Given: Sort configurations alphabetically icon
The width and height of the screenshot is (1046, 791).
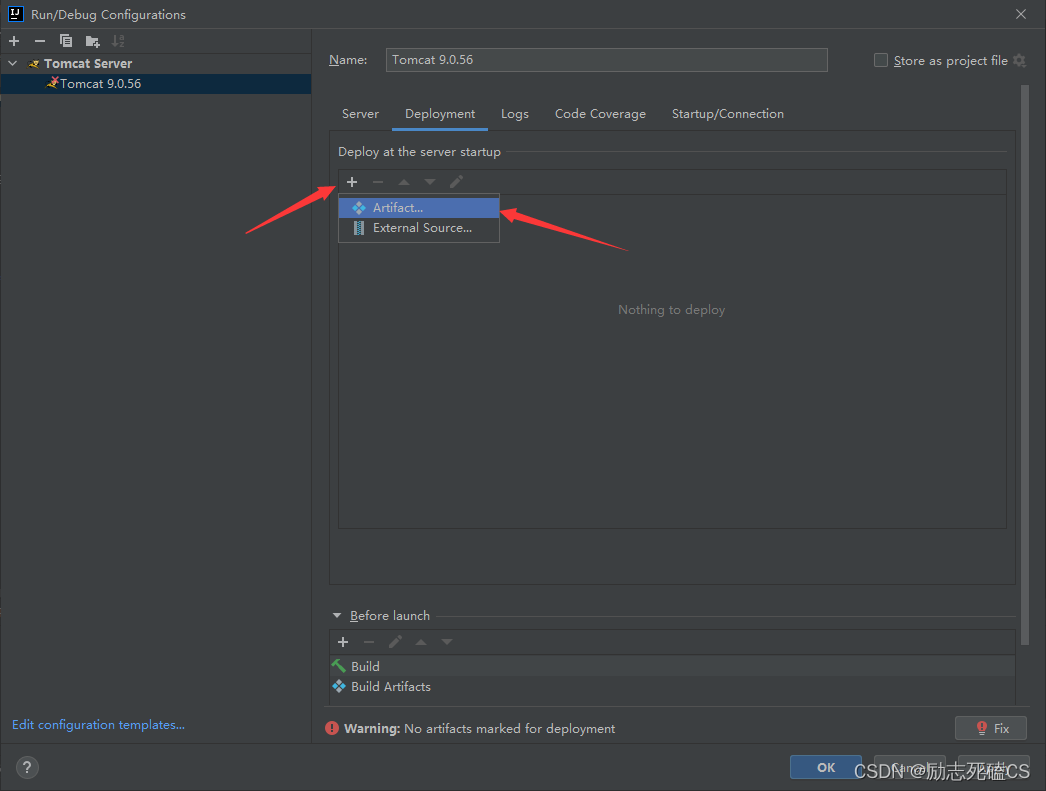Looking at the screenshot, I should (x=118, y=41).
